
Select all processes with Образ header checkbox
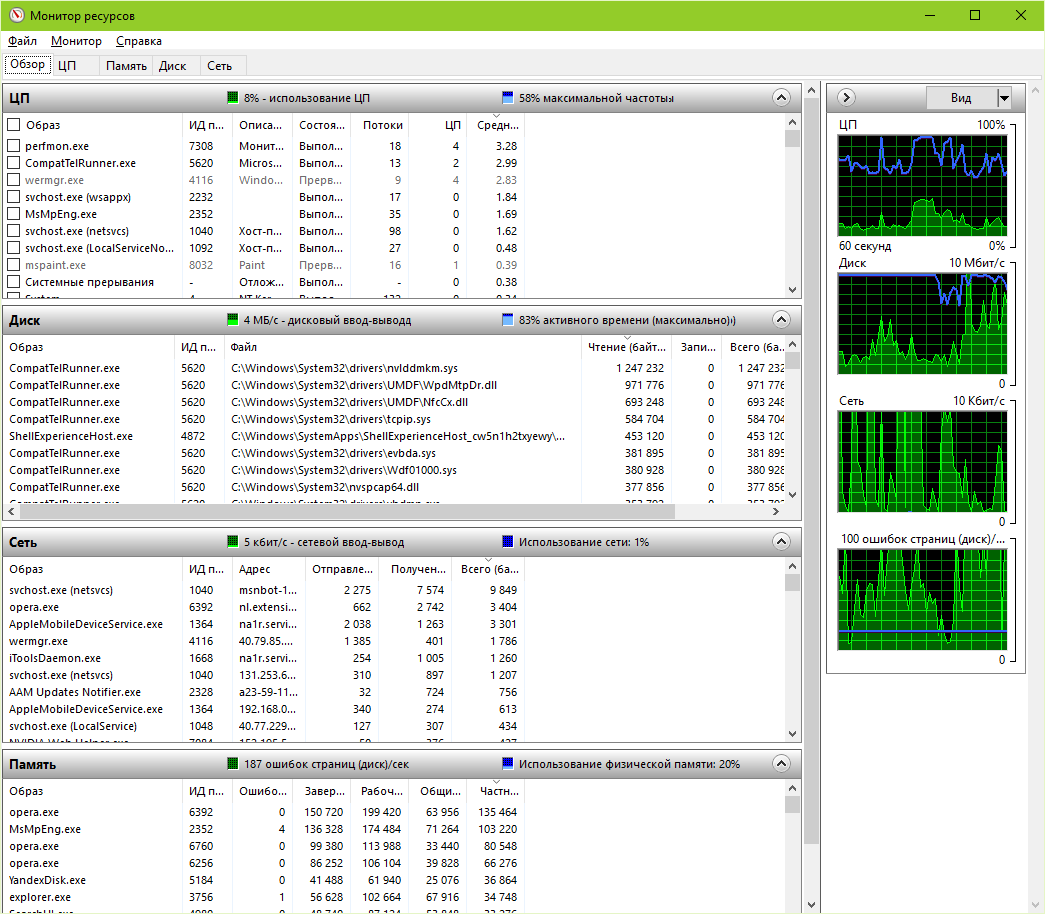pos(14,125)
